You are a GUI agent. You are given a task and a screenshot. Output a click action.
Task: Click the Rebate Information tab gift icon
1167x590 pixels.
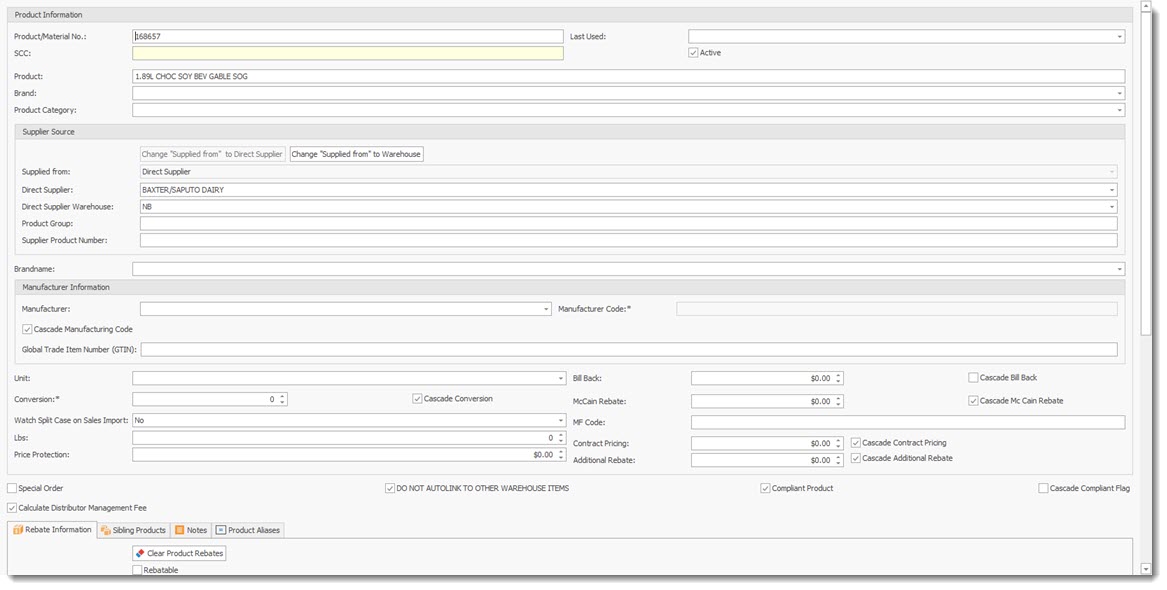[x=17, y=530]
